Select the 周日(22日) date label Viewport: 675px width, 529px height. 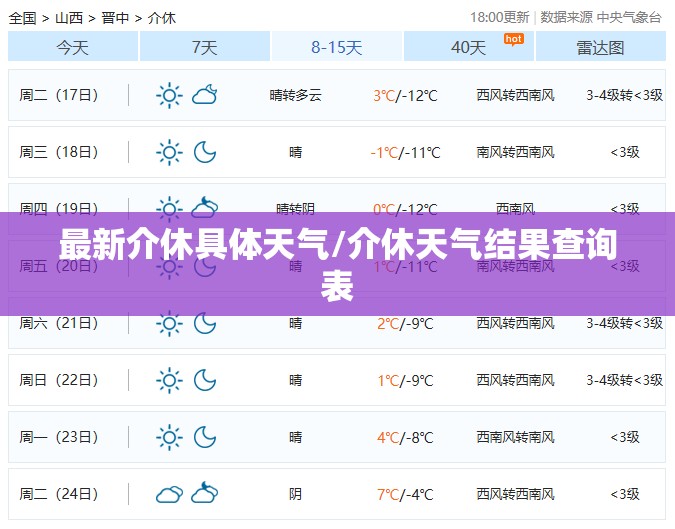click(x=59, y=381)
